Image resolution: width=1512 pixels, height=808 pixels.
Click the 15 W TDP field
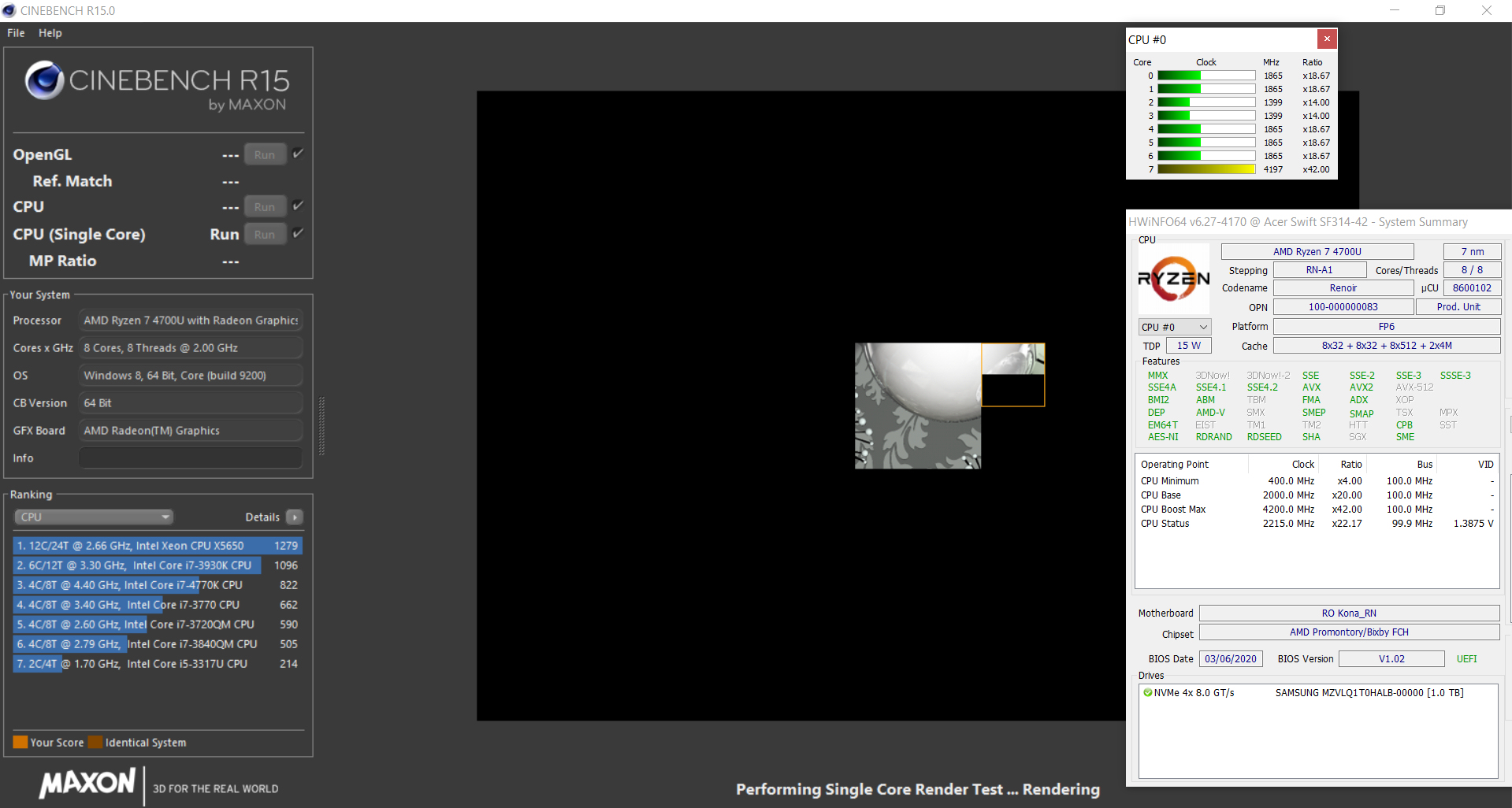tap(1189, 346)
